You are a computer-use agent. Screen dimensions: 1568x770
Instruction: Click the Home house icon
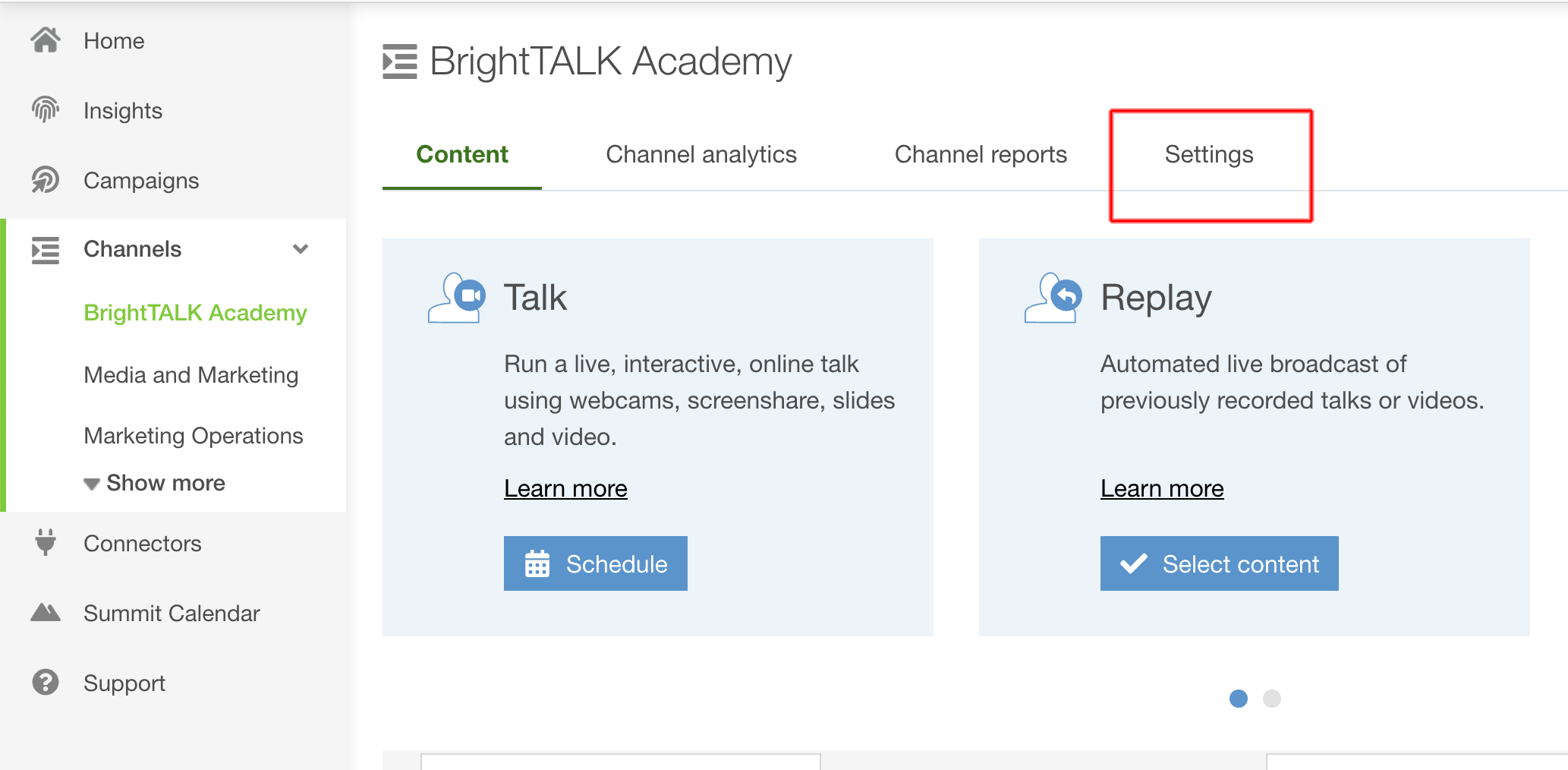pyautogui.click(x=46, y=40)
